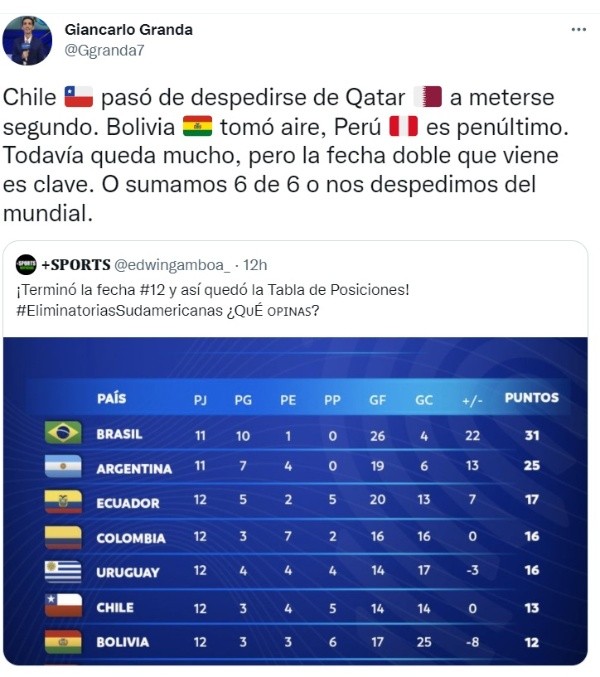600x677 pixels.
Task: Open Giancarlo Granda's profile name link
Action: tap(128, 29)
